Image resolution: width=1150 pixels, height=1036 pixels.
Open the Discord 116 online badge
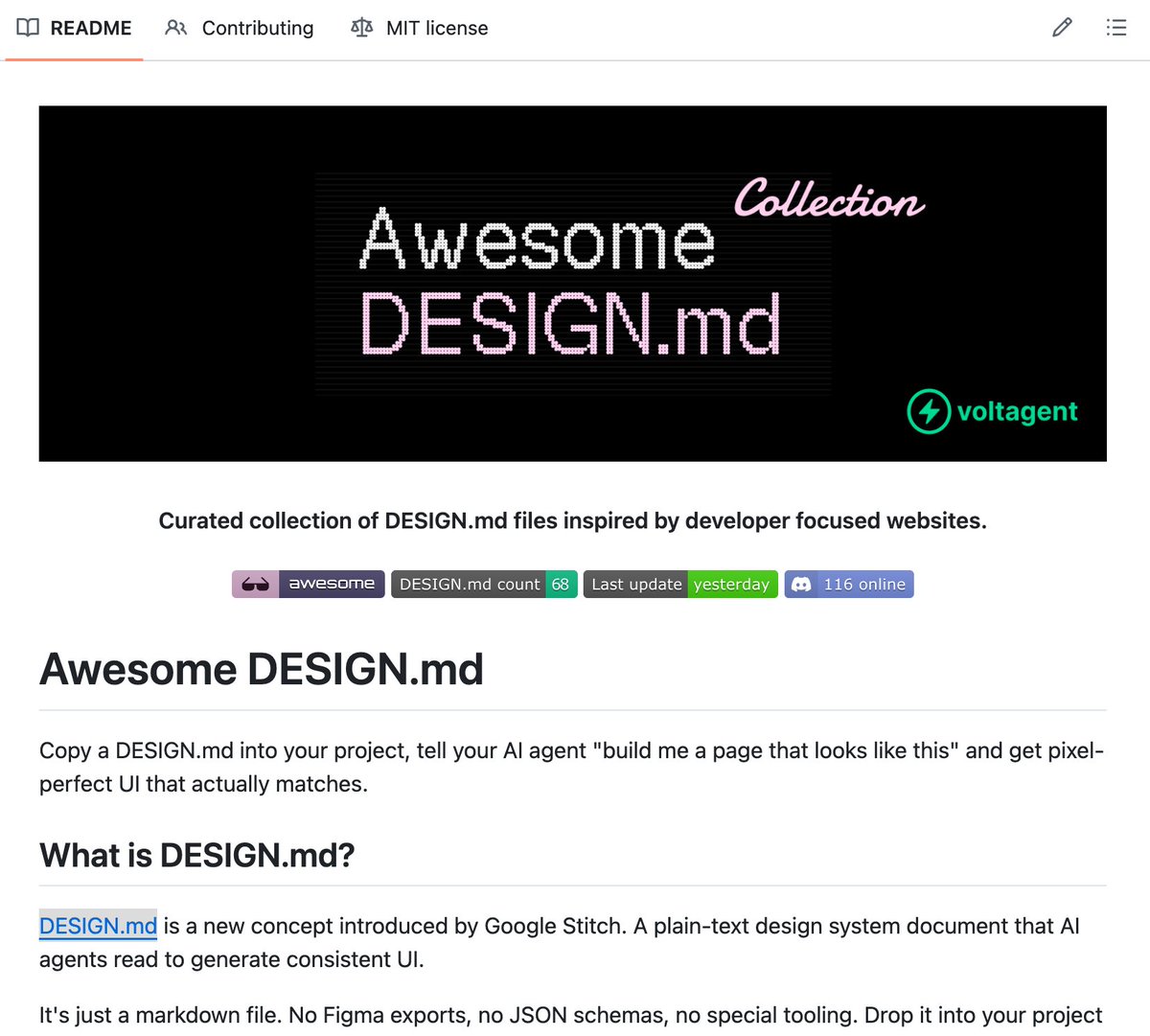pyautogui.click(x=849, y=585)
